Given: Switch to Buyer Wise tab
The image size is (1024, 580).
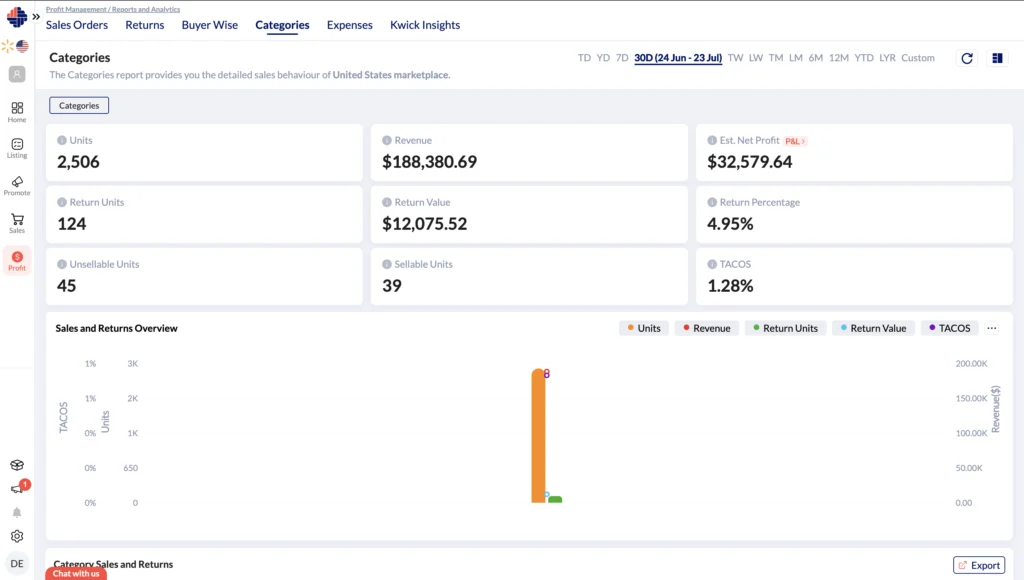Looking at the screenshot, I should pos(210,25).
